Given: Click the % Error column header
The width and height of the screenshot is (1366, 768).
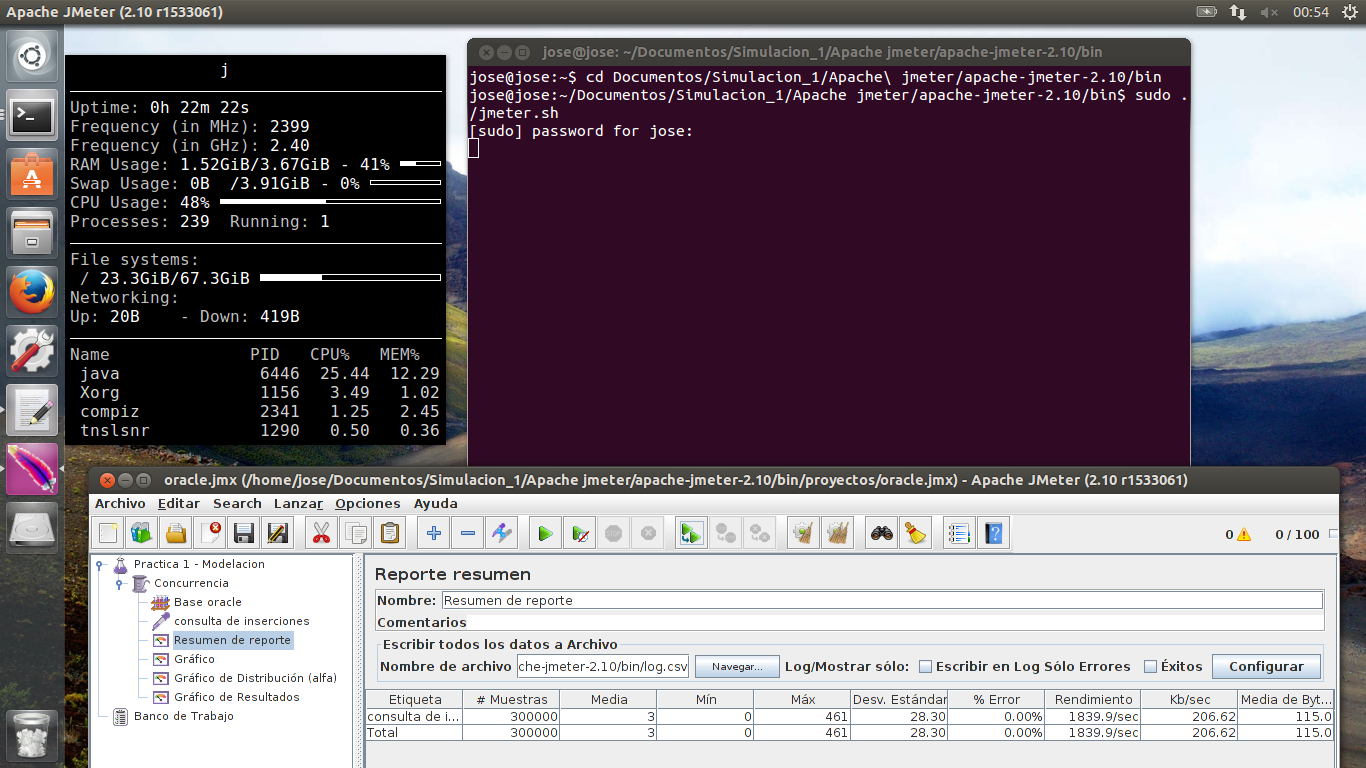Looking at the screenshot, I should coord(997,699).
